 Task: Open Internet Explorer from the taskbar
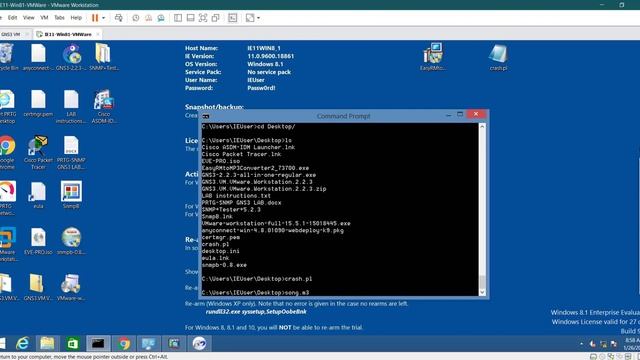tap(22, 344)
